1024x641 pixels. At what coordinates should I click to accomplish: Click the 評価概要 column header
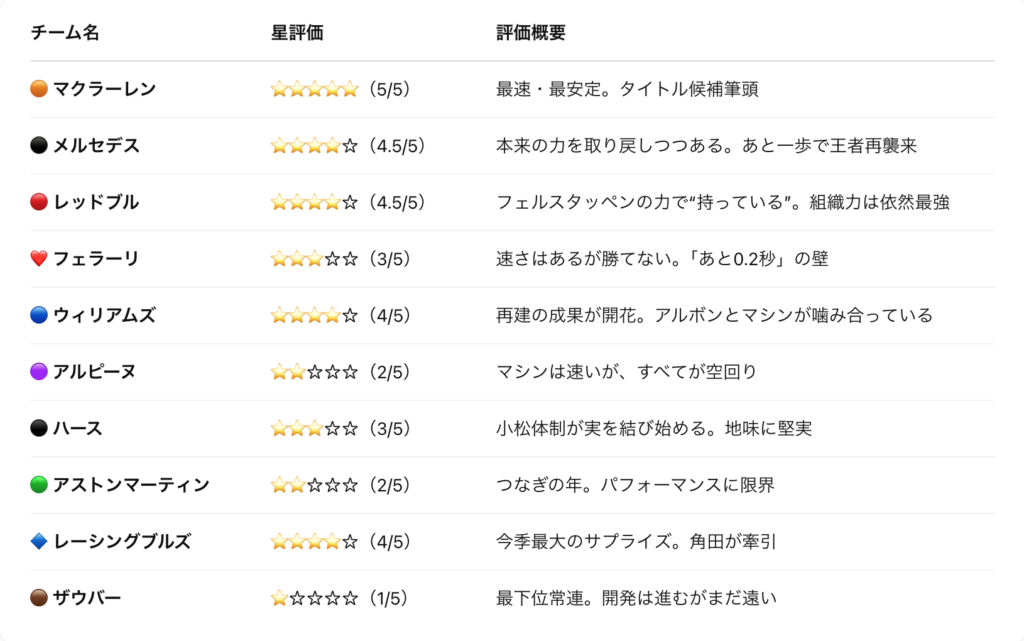(530, 33)
